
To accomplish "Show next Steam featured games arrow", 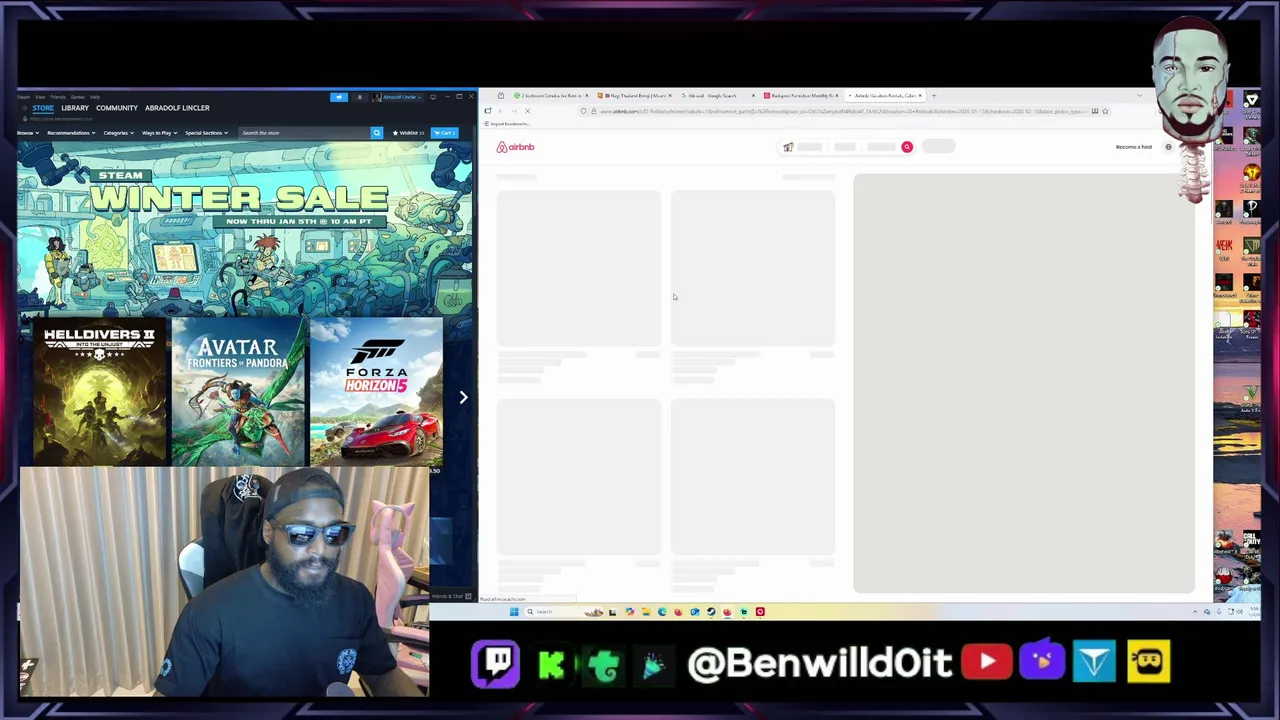I will (x=463, y=397).
